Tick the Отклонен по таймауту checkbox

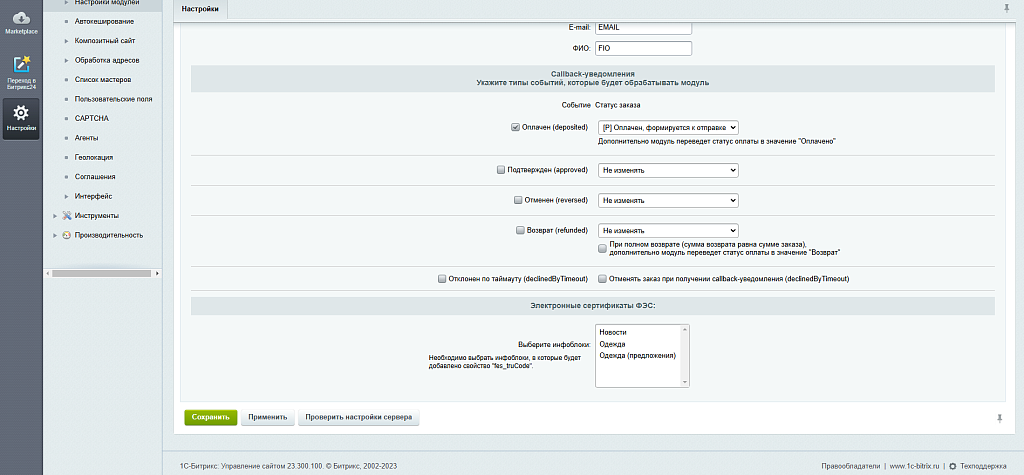(443, 279)
